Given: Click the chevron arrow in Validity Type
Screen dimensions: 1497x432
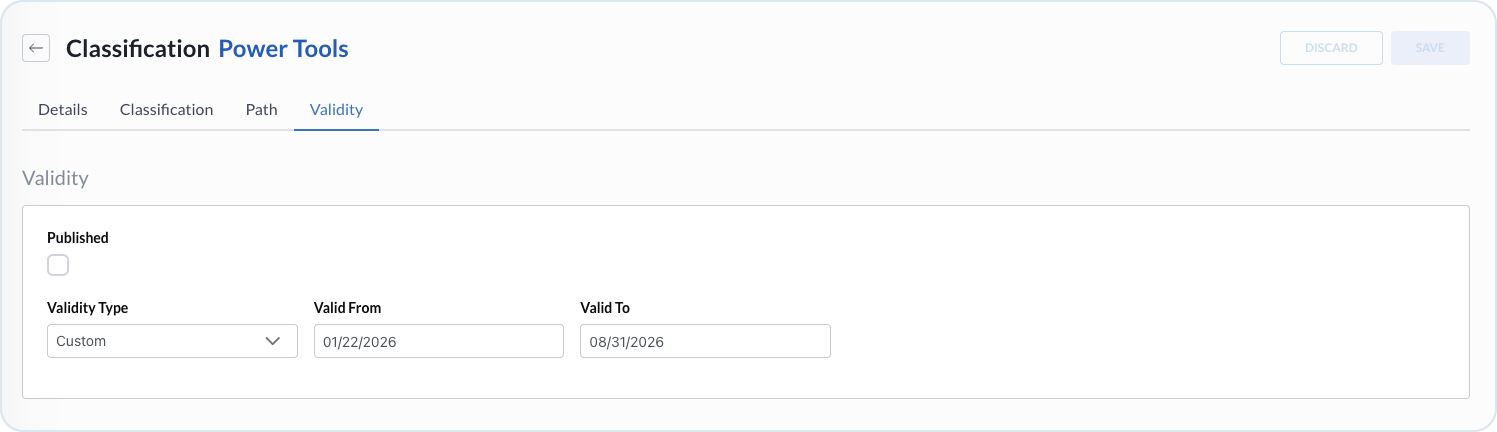Looking at the screenshot, I should pyautogui.click(x=273, y=341).
